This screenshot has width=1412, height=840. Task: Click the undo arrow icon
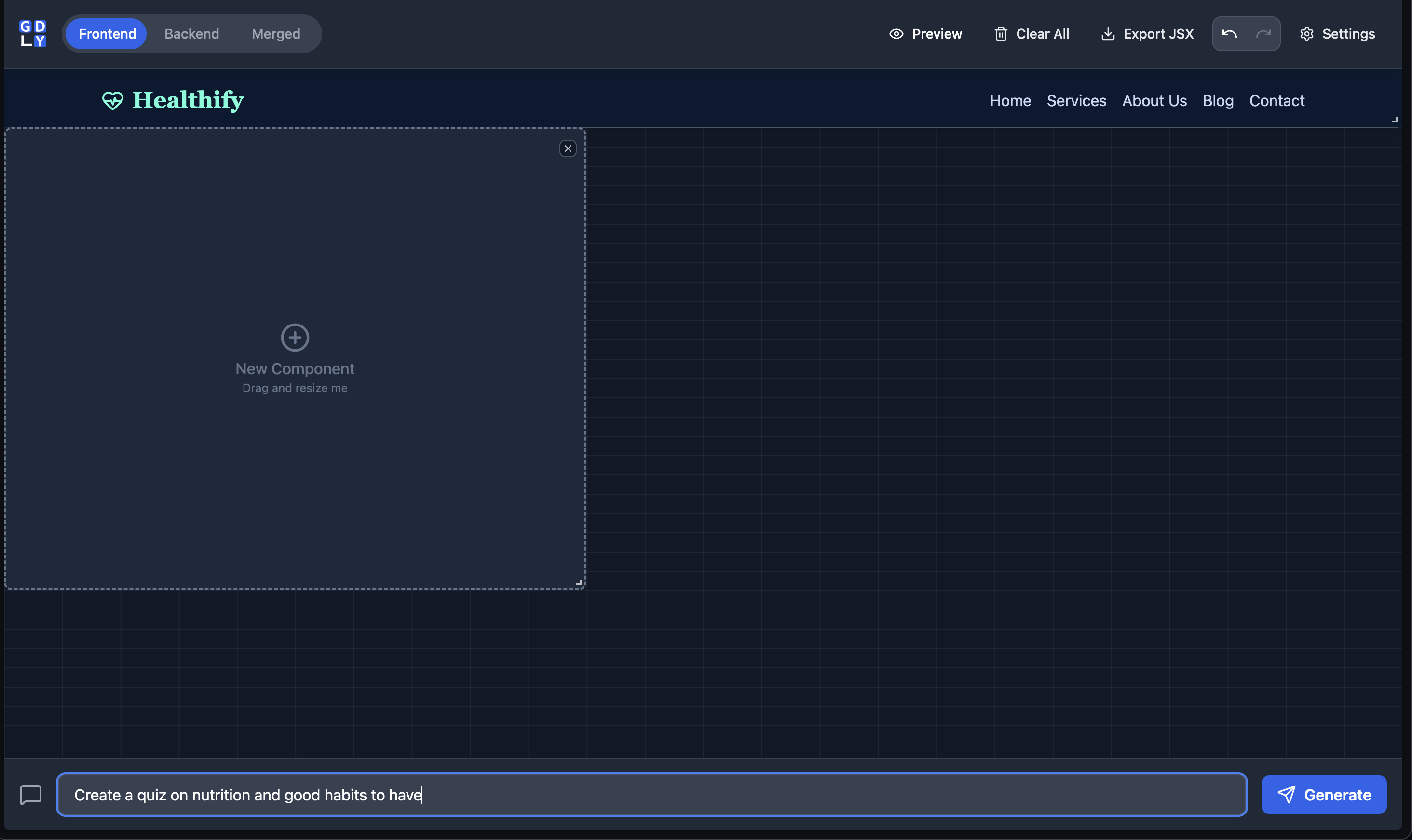(x=1229, y=34)
